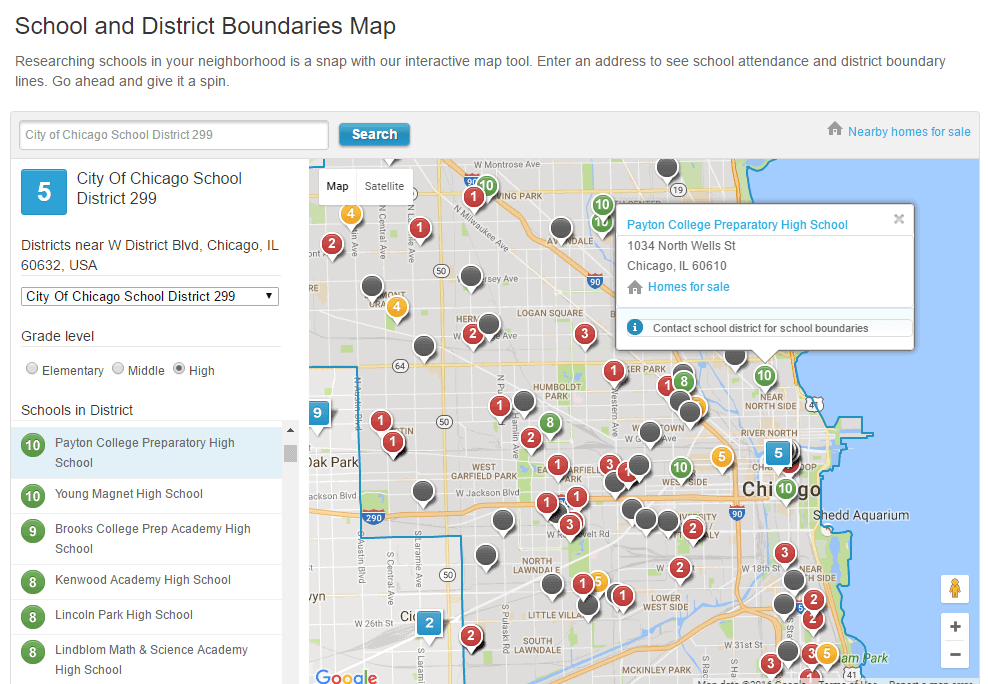Close the Payton school info popup
988x684 pixels.
click(x=898, y=218)
